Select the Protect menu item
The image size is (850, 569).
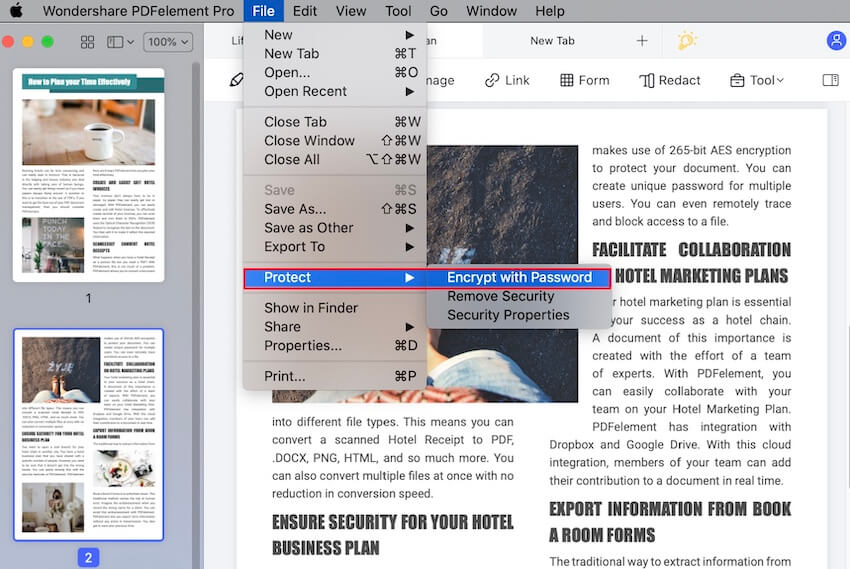pyautogui.click(x=335, y=278)
